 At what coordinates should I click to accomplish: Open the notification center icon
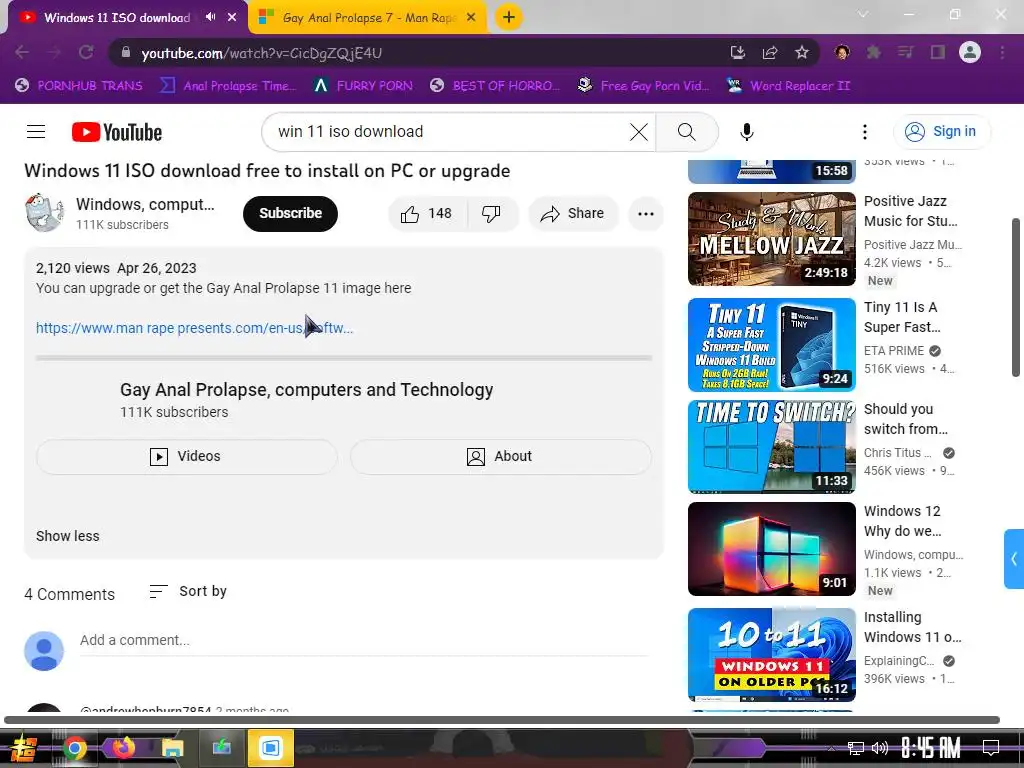(x=991, y=747)
